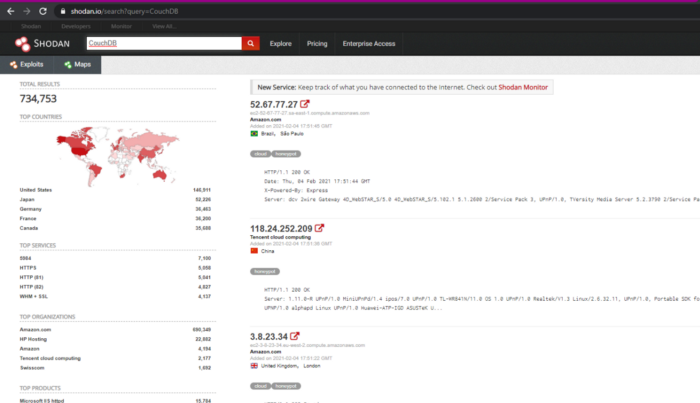Click cloud tag under 3.8.23.34
Viewport: 700px width, 403px height.
260,386
